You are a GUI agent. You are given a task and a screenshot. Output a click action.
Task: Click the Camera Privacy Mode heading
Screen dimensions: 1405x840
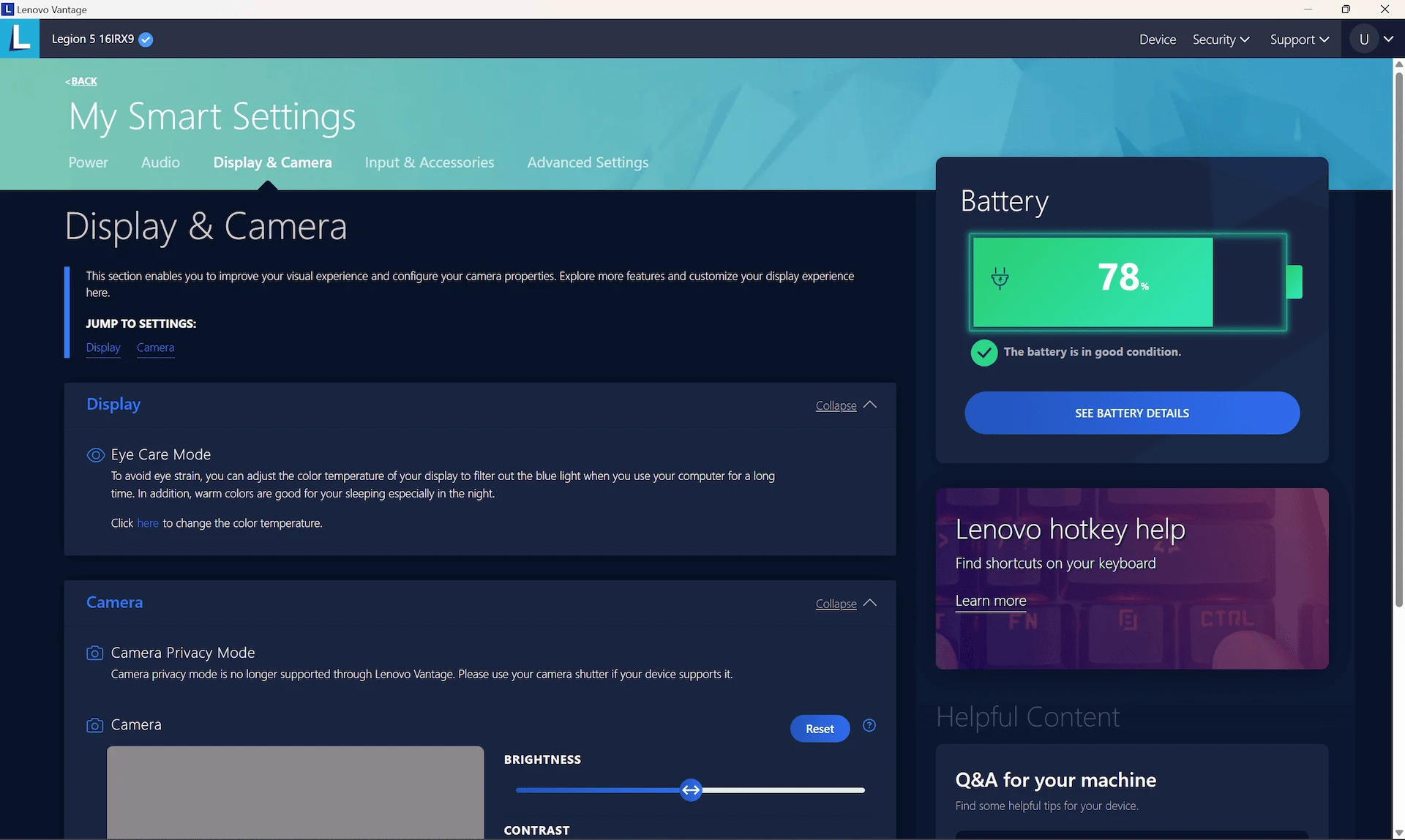(x=183, y=653)
